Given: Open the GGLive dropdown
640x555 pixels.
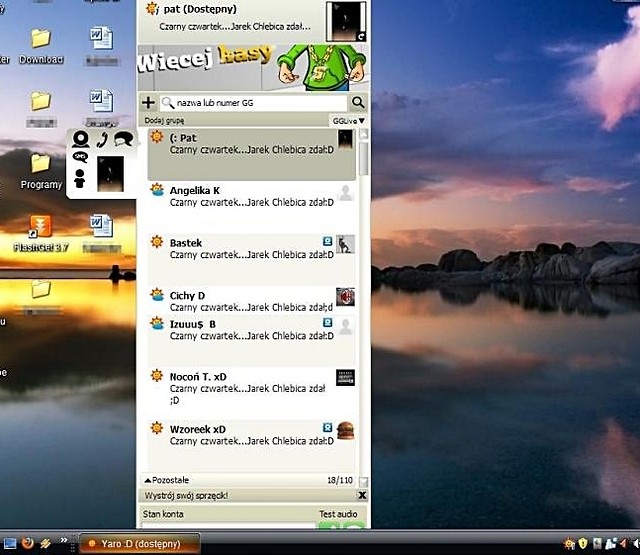Looking at the screenshot, I should pos(348,121).
